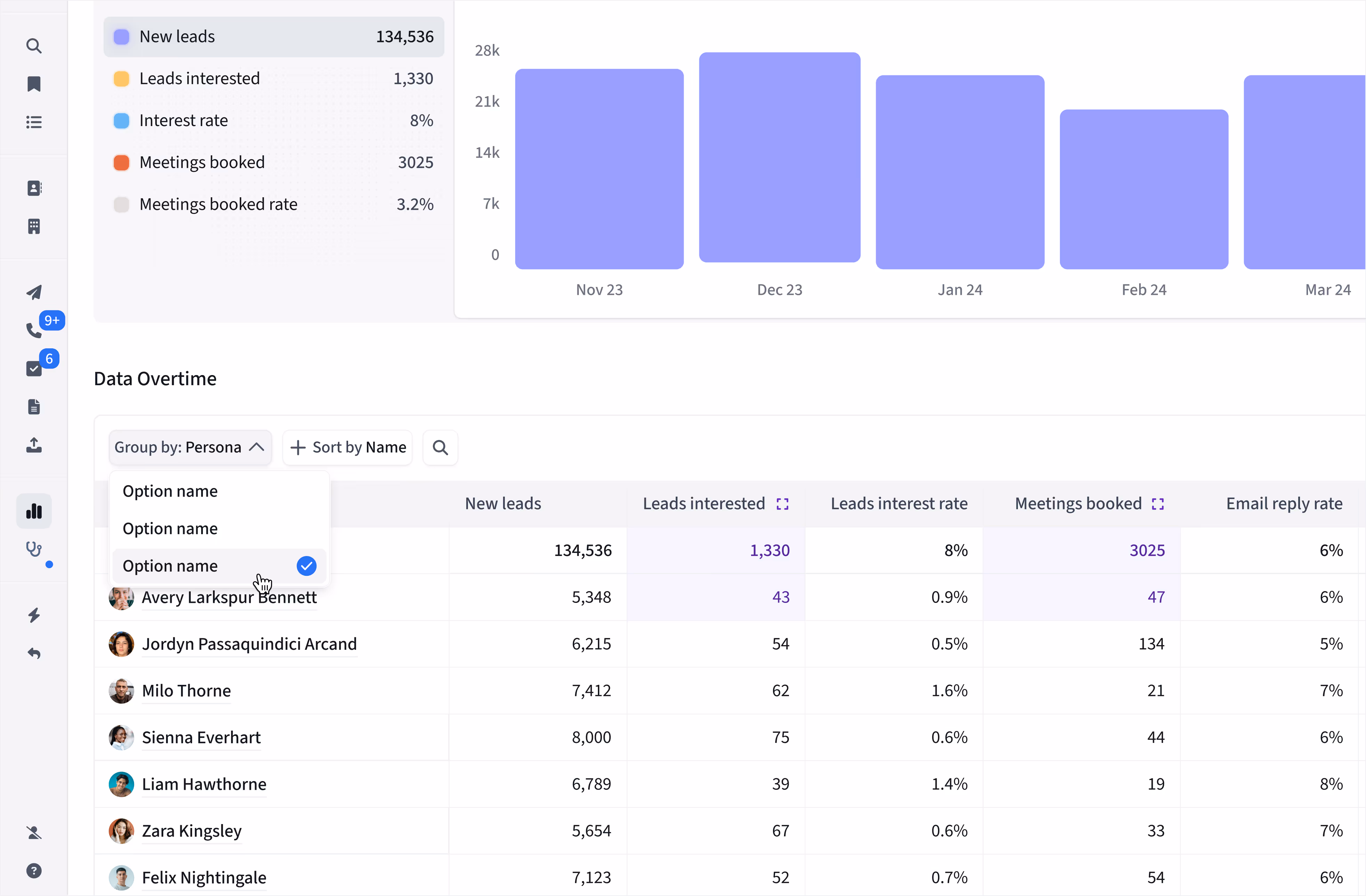Select Meetings booked metric row
Viewport: 1366px width, 896px height.
[x=274, y=162]
